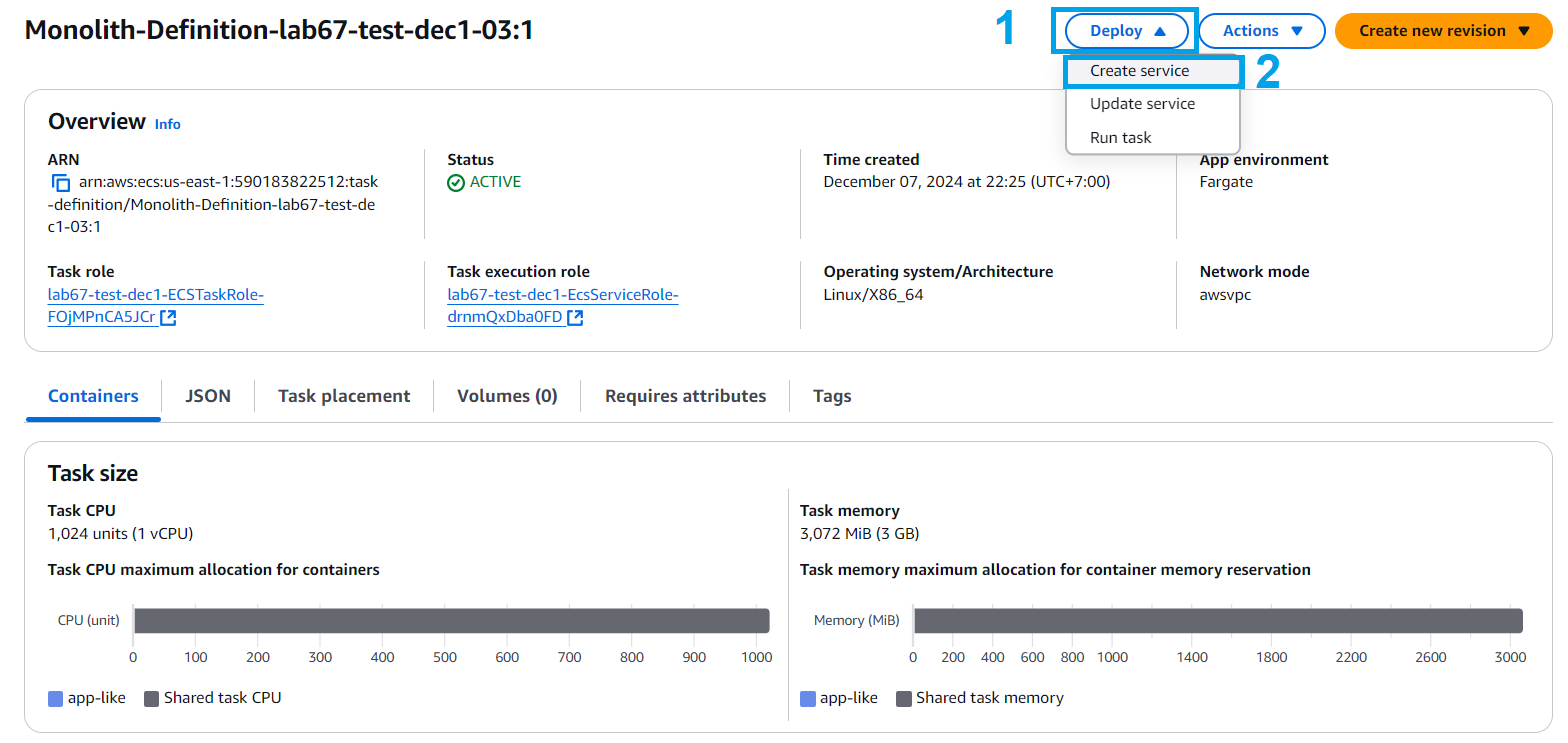Click the Linux/X86_64 architecture value

873,294
